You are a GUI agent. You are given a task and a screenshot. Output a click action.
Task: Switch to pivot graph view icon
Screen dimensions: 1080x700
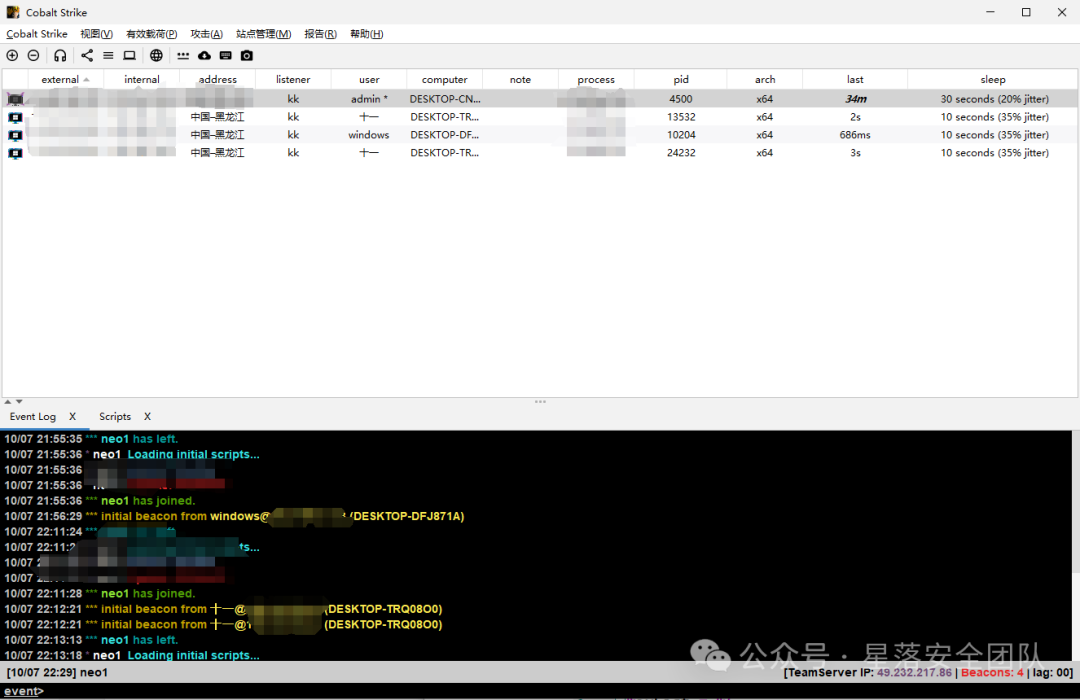coord(87,55)
